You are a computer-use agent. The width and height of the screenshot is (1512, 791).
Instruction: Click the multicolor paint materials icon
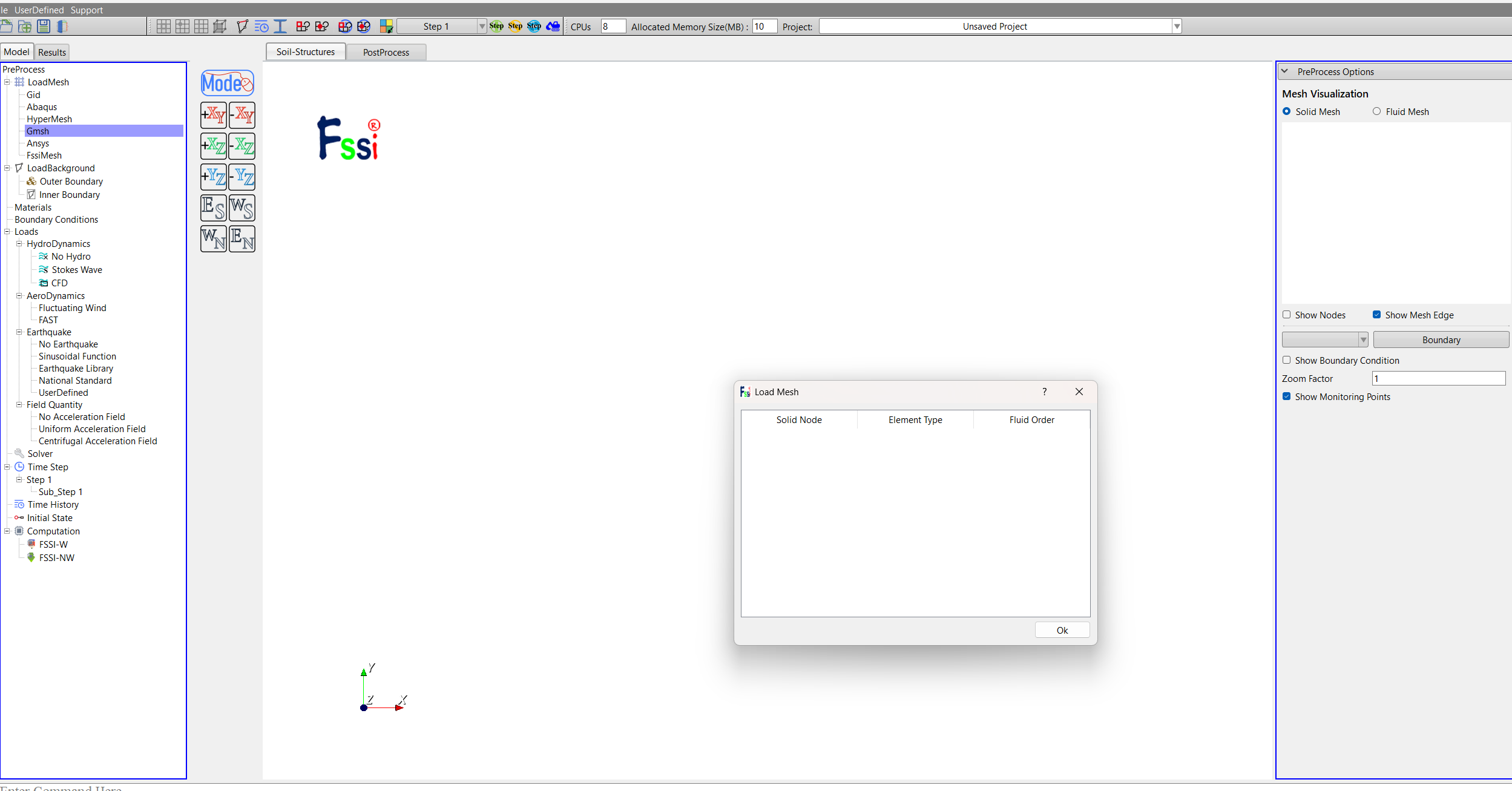click(386, 26)
